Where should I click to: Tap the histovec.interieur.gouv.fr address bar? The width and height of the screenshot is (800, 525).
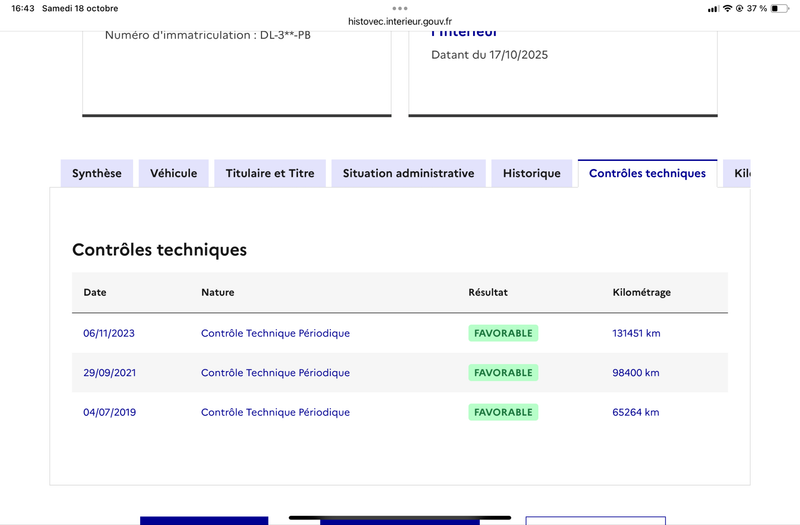click(400, 20)
